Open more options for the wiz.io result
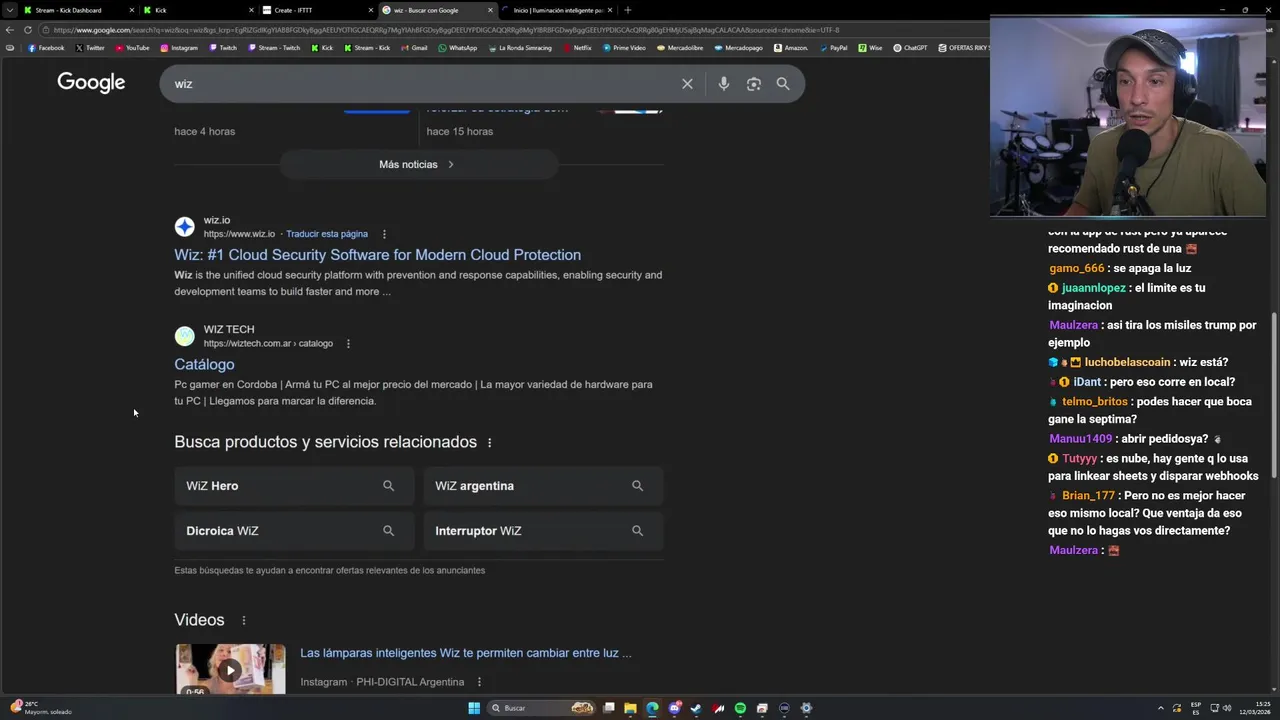 384,234
